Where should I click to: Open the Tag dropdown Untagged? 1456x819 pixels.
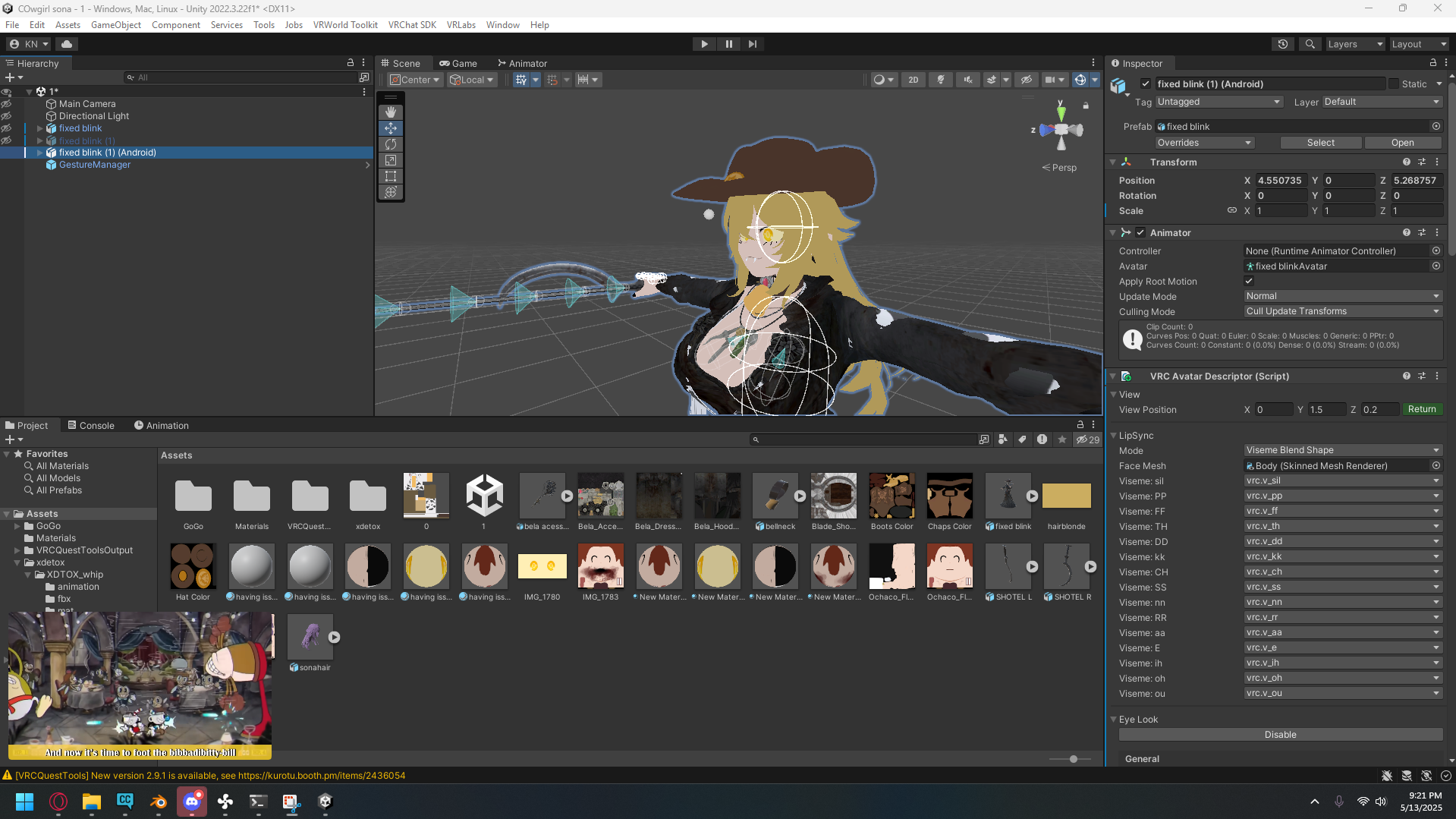(x=1219, y=102)
